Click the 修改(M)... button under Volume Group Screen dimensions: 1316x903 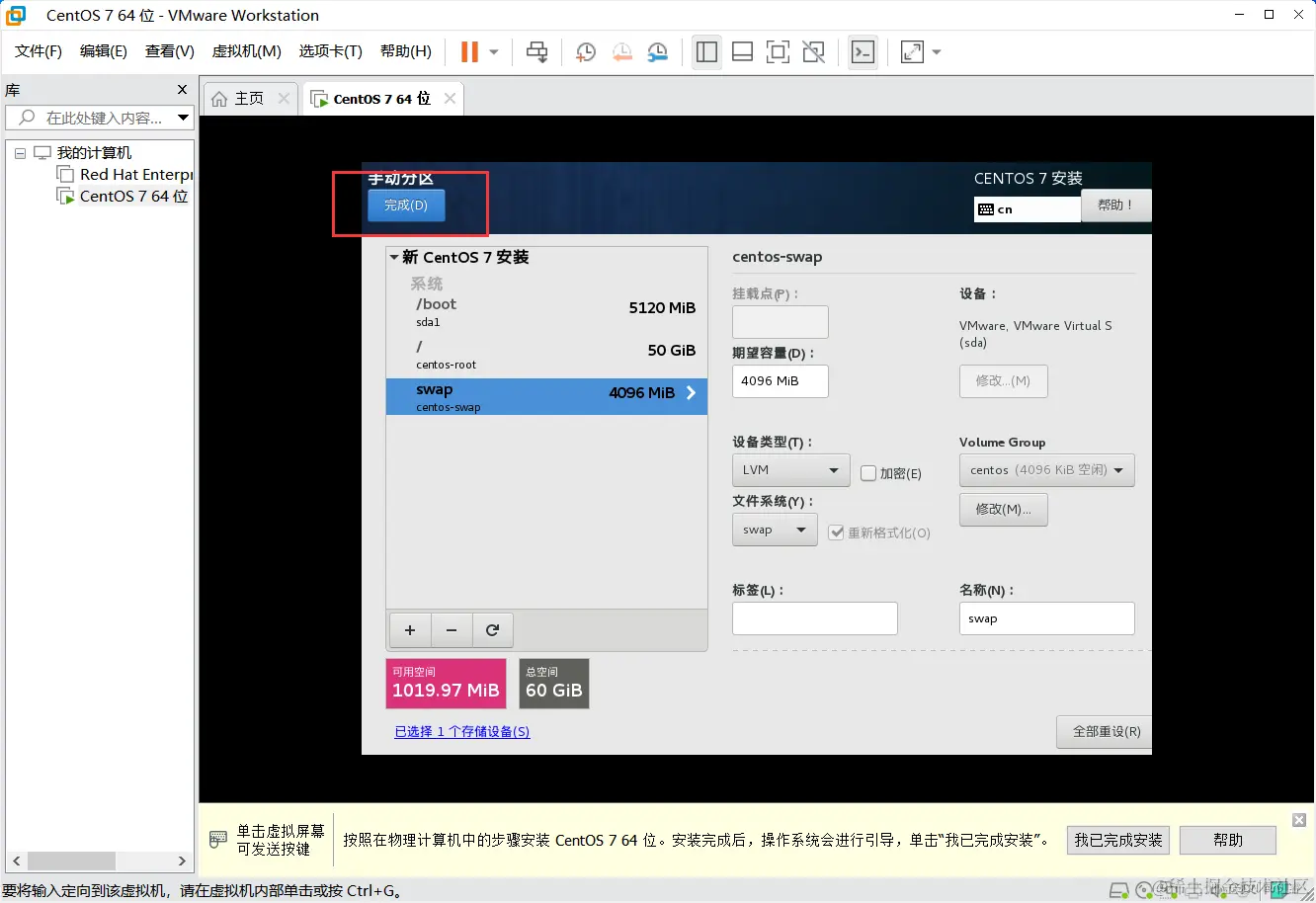click(1003, 510)
